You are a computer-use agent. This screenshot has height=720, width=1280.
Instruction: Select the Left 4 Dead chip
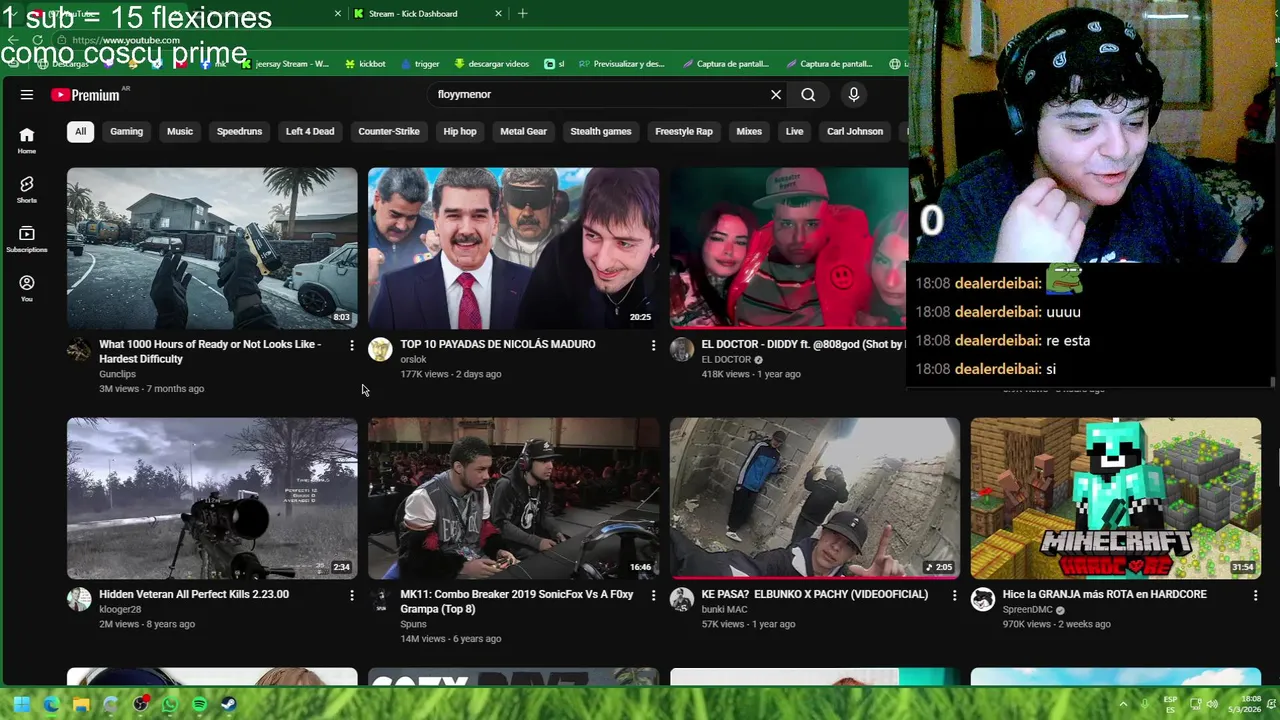[x=310, y=131]
